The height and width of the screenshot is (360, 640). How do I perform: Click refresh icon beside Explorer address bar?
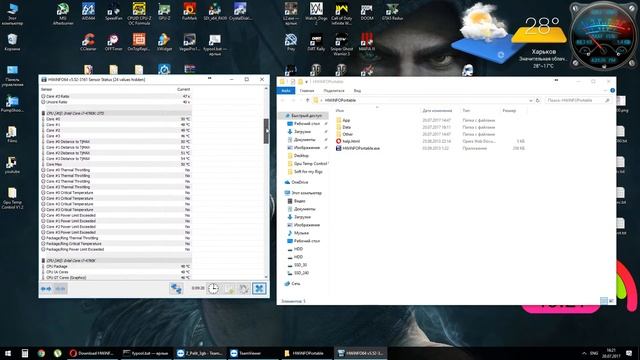[x=538, y=100]
